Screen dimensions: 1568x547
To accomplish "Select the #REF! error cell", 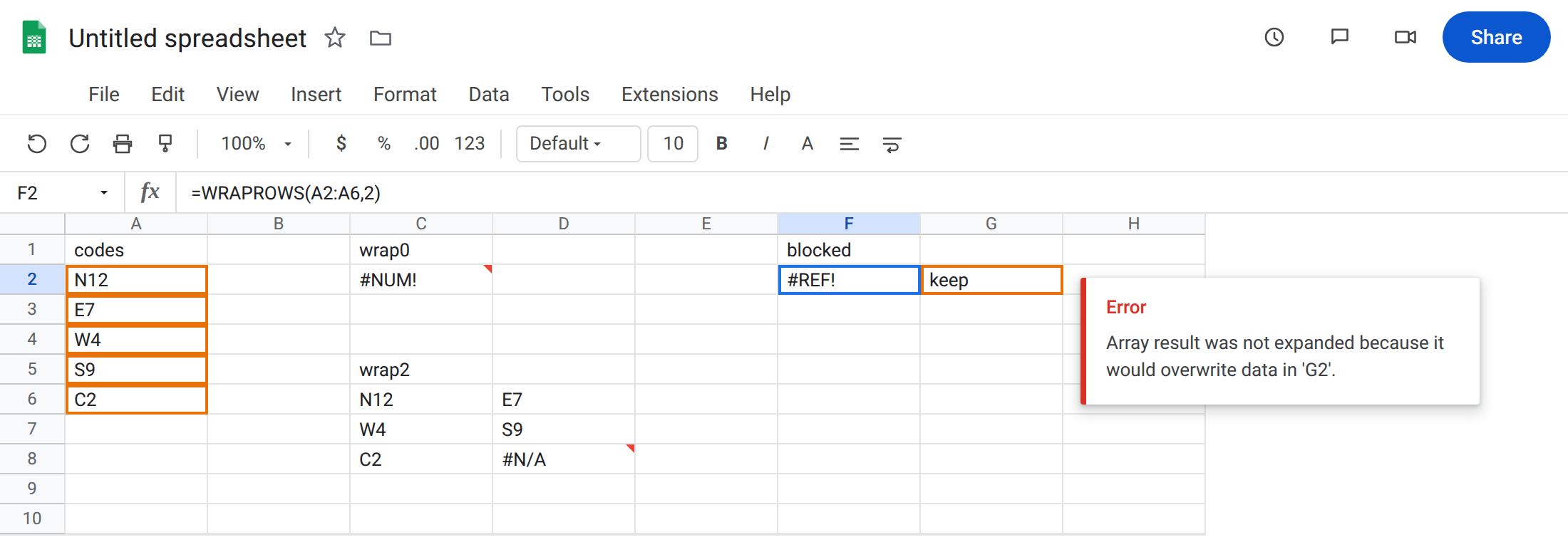I will pos(849,279).
